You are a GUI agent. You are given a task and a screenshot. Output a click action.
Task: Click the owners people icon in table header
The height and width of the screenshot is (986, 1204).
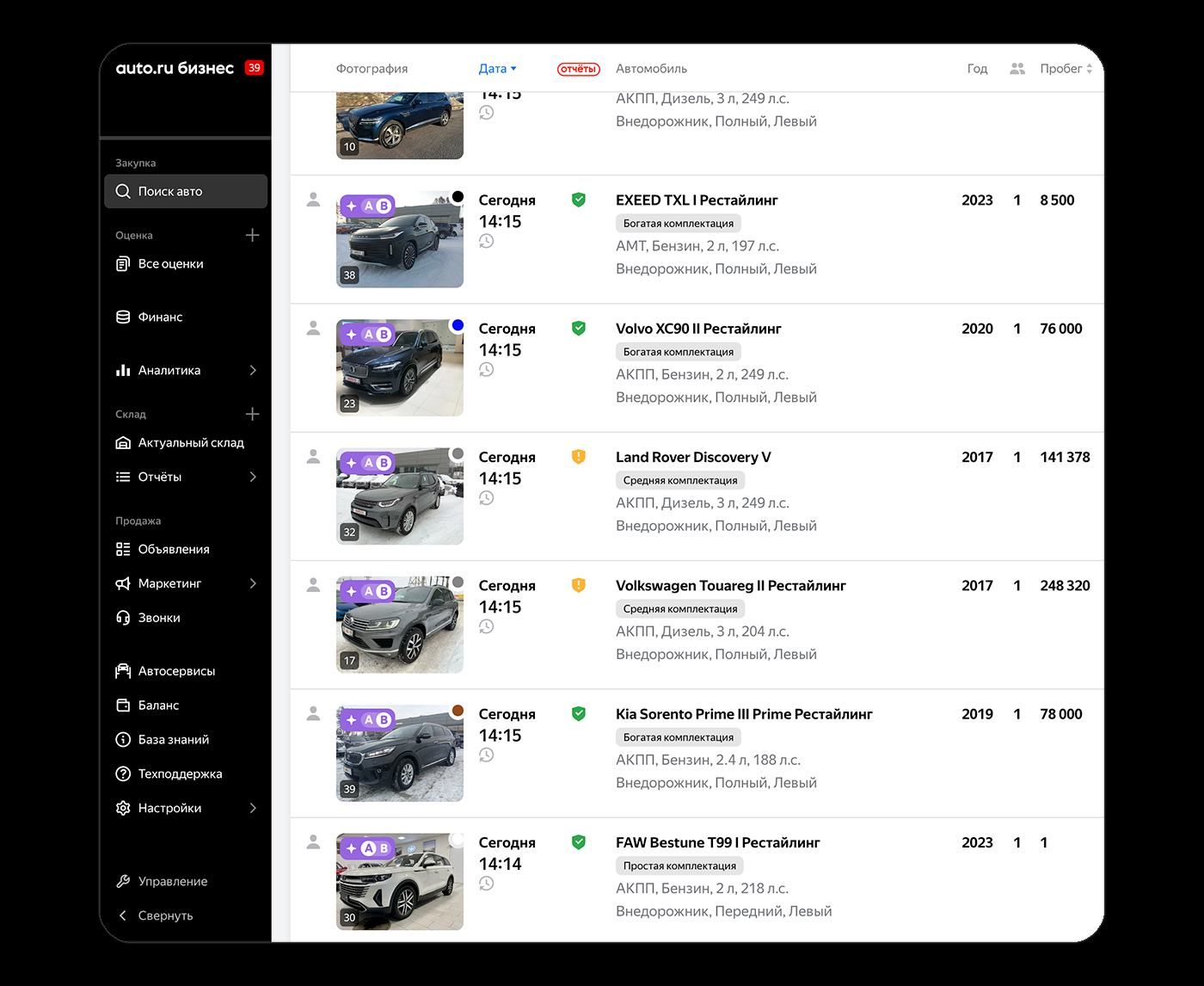click(x=1017, y=69)
